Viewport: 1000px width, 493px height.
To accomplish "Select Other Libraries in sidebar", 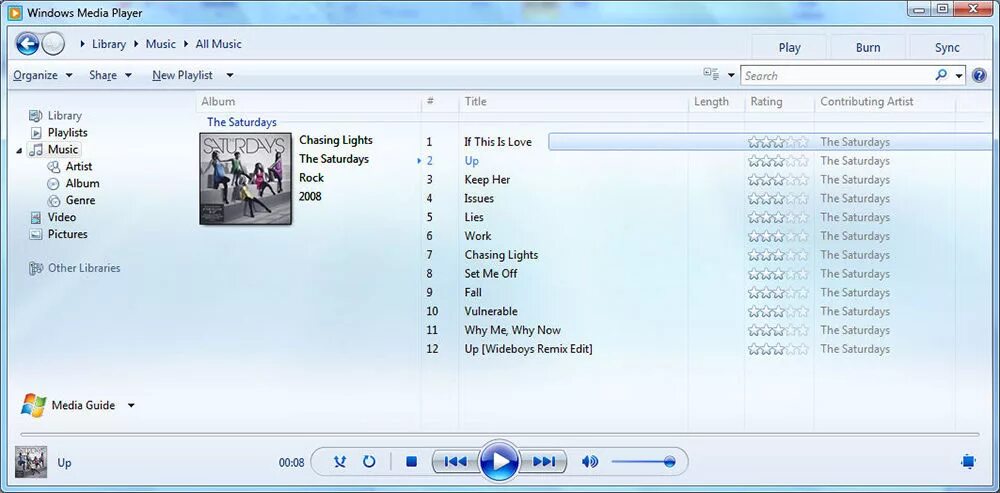I will click(84, 268).
